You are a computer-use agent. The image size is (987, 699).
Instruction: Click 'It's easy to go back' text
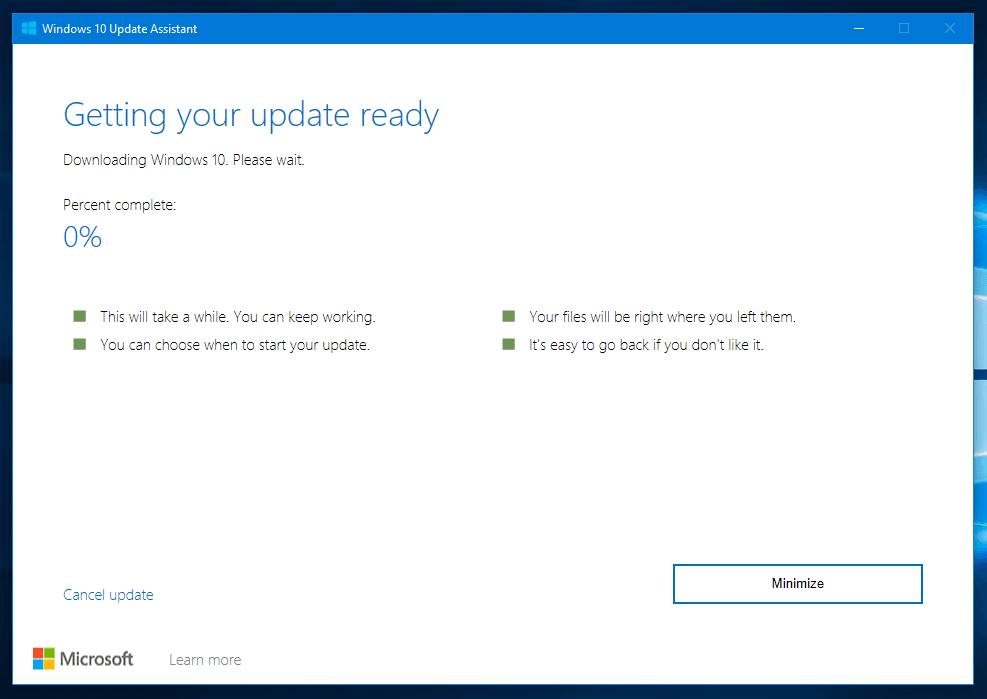pyautogui.click(x=646, y=345)
